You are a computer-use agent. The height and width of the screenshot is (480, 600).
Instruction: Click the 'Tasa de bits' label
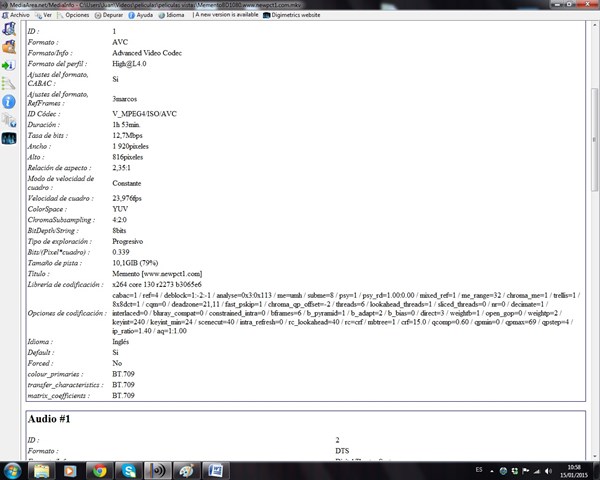47,135
